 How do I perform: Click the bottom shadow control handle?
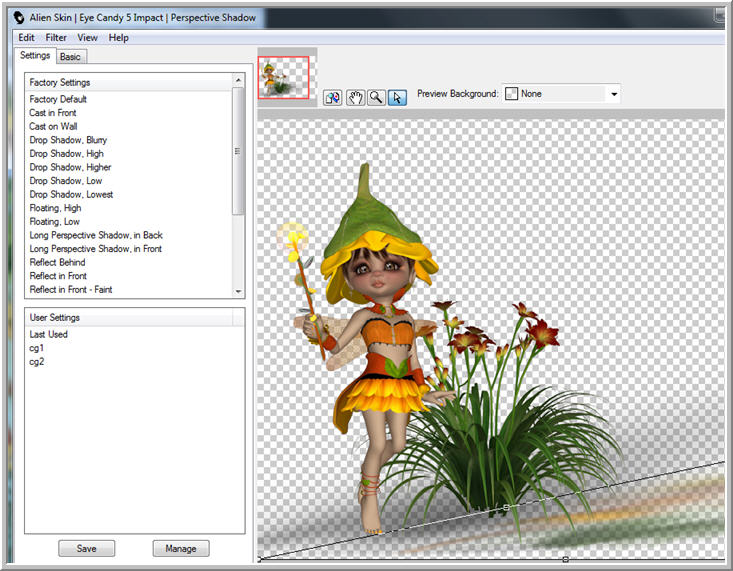coord(566,559)
